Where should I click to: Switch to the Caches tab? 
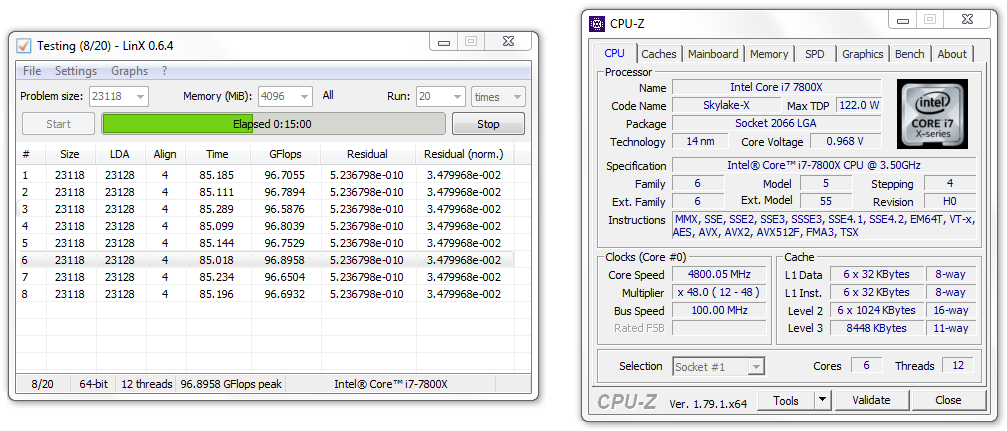(x=659, y=54)
